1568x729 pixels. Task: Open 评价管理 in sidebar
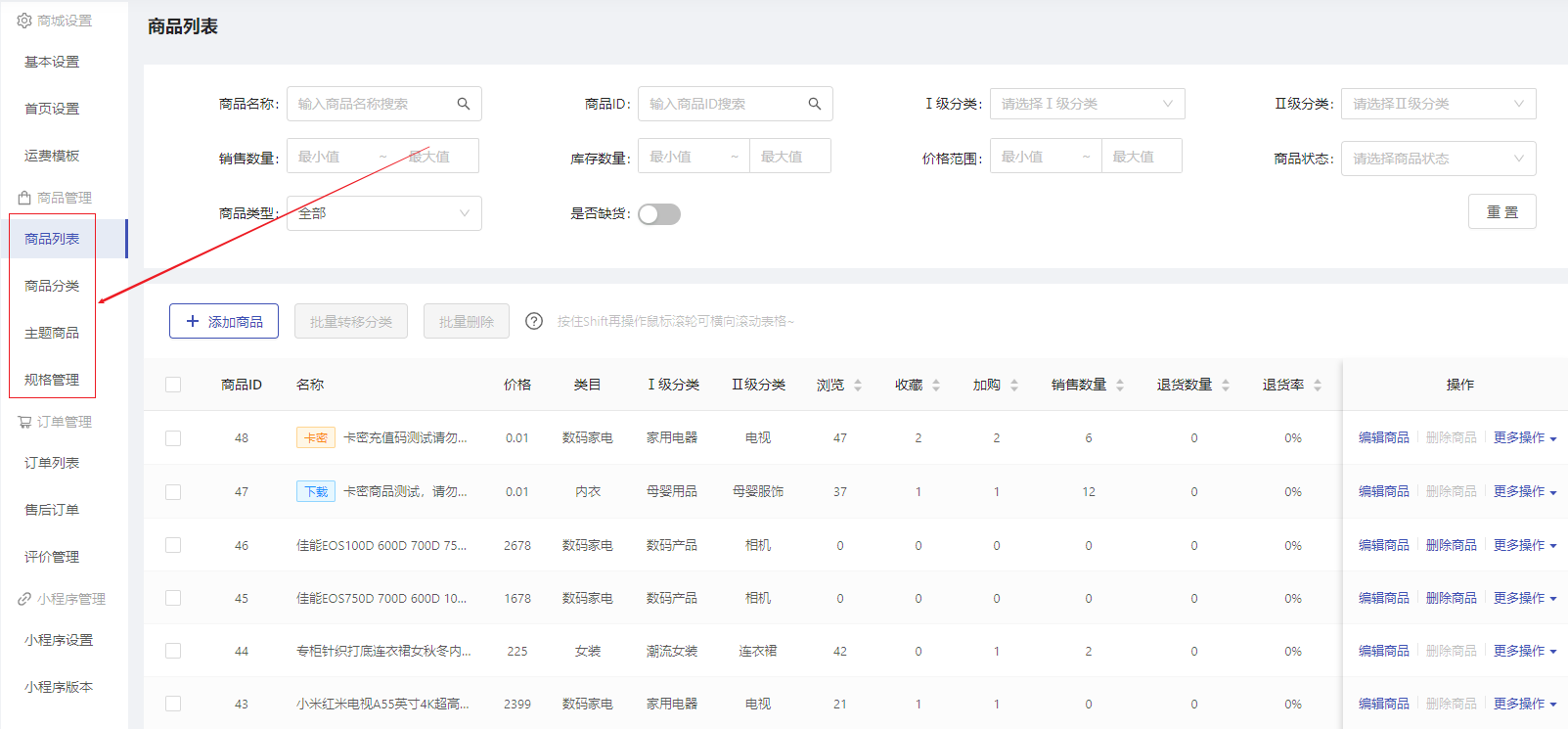coord(52,557)
